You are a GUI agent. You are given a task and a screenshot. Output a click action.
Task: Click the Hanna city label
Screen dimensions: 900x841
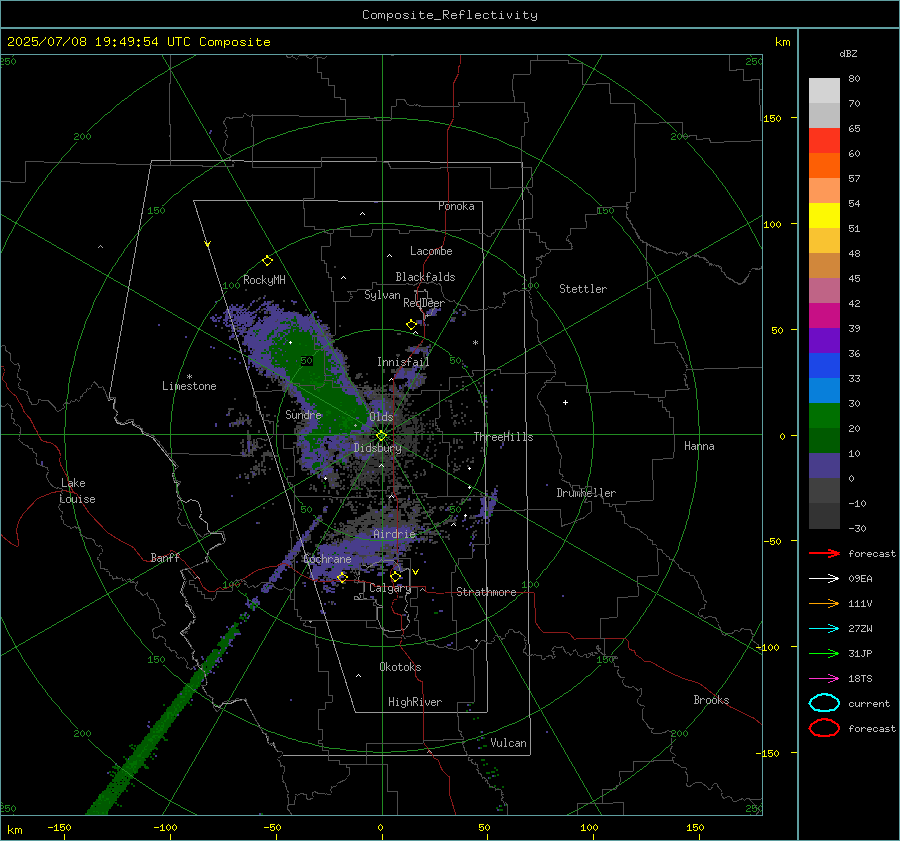coord(699,446)
